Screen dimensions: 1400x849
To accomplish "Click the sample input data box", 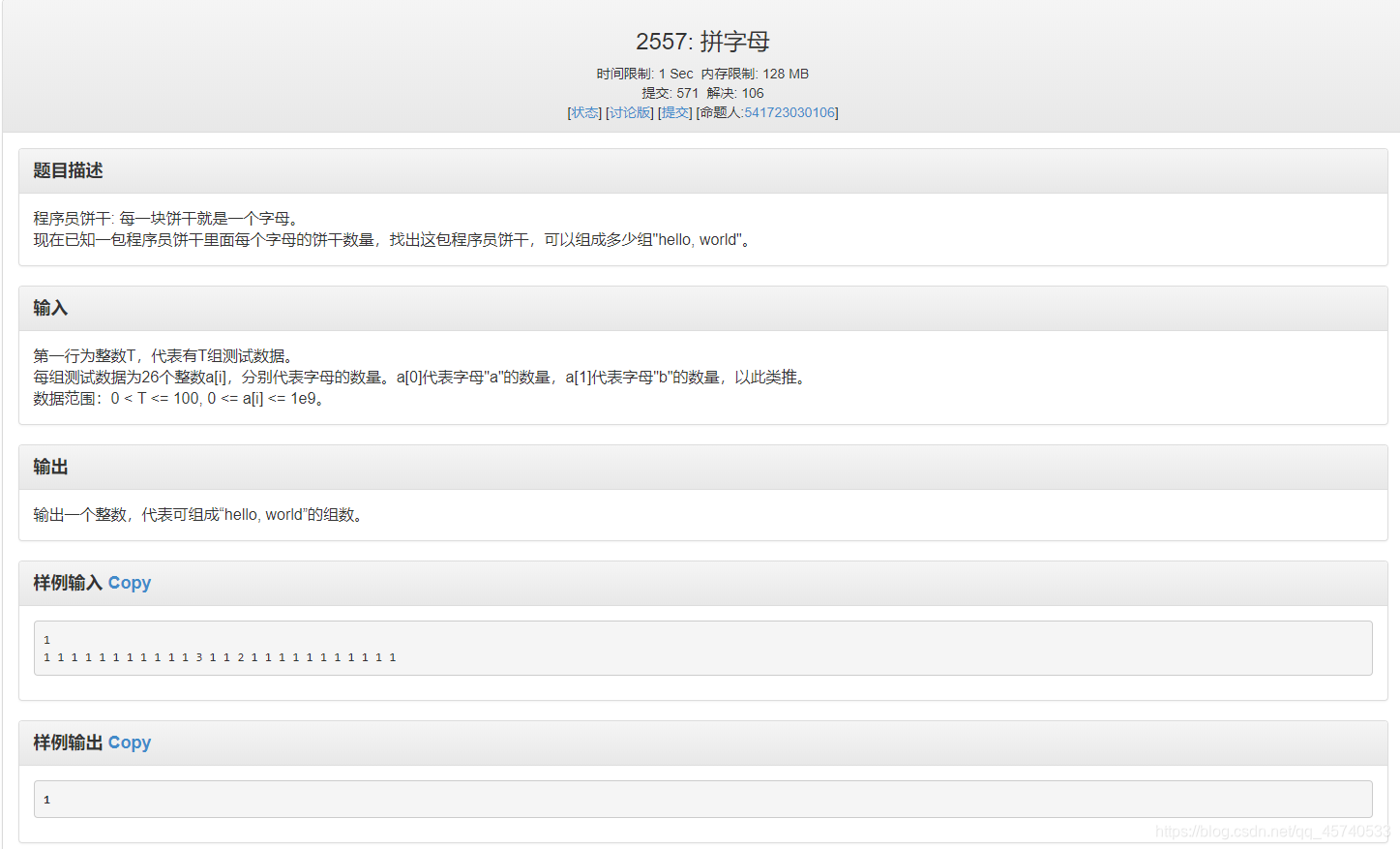I will [703, 649].
